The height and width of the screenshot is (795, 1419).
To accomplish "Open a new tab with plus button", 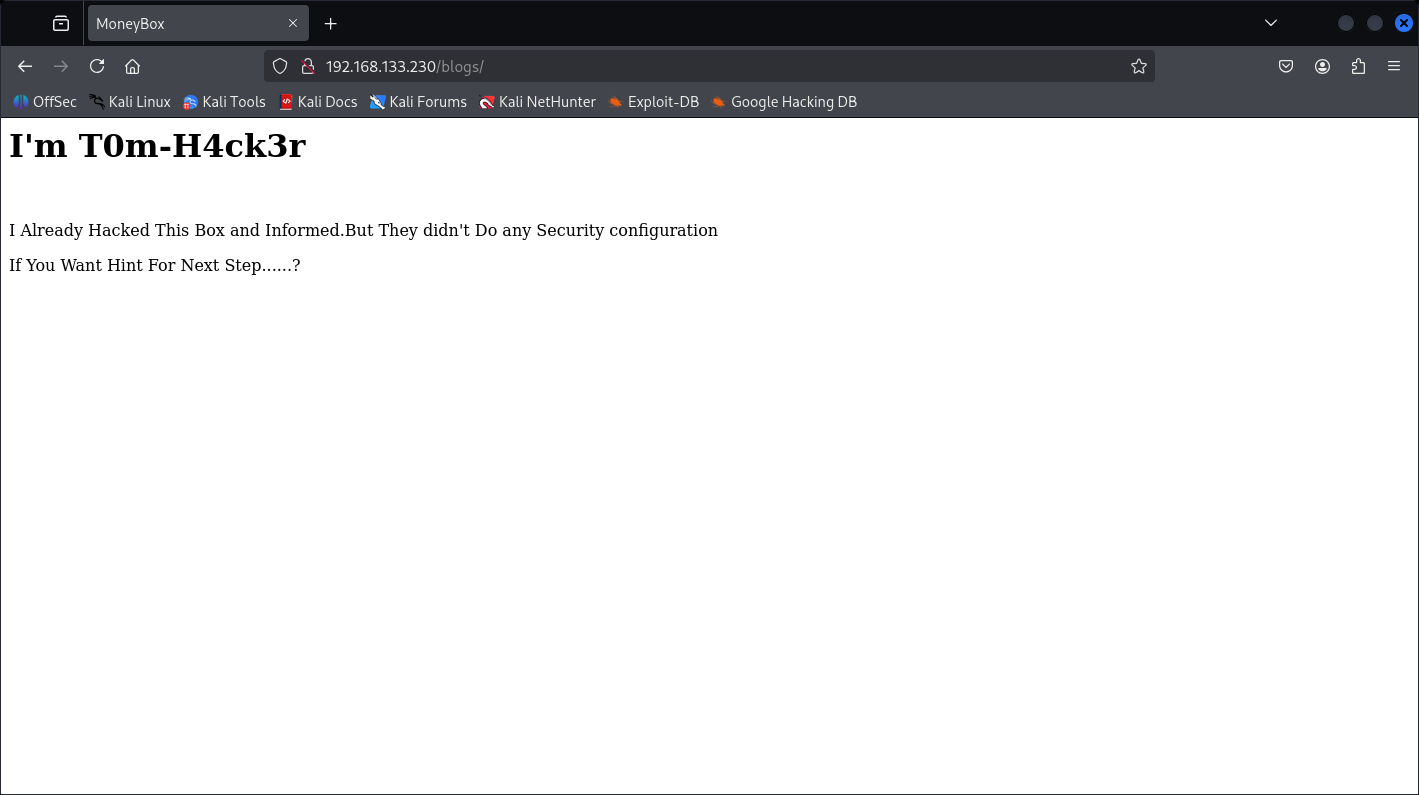I will [x=331, y=23].
